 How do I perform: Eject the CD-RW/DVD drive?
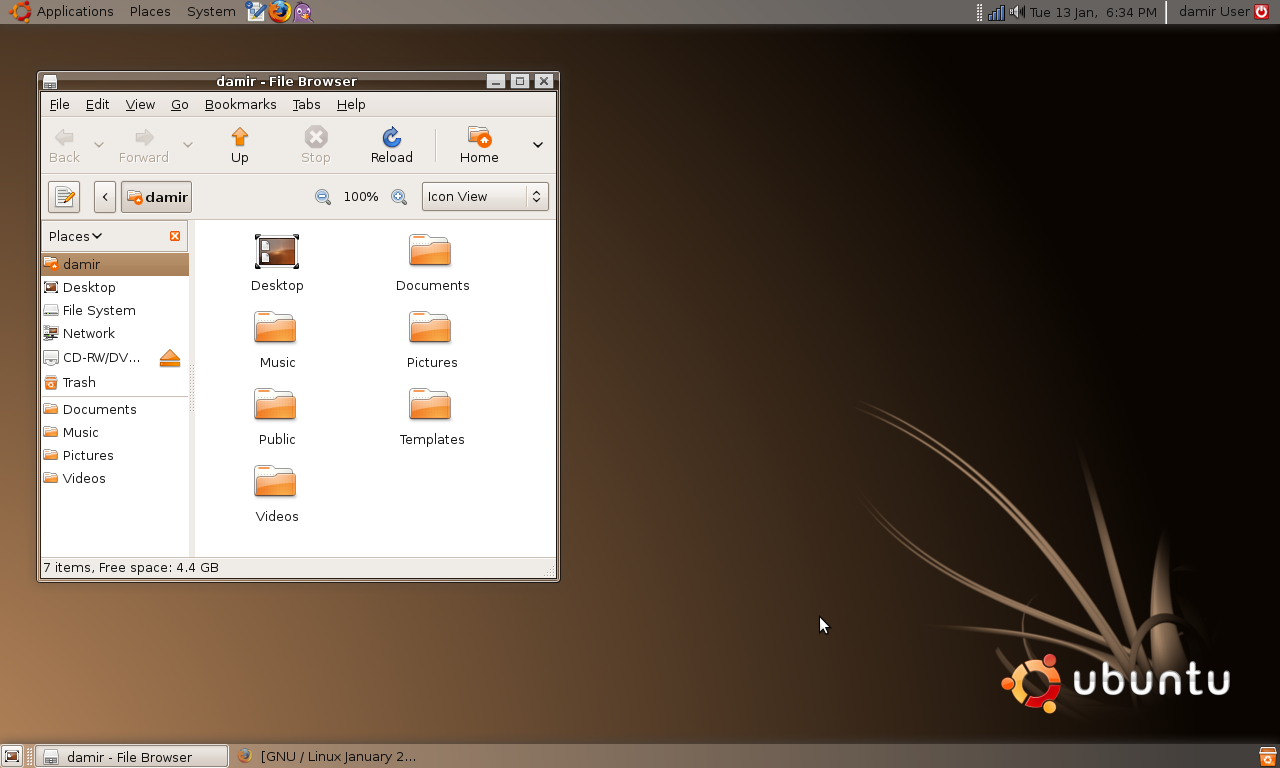click(x=170, y=358)
